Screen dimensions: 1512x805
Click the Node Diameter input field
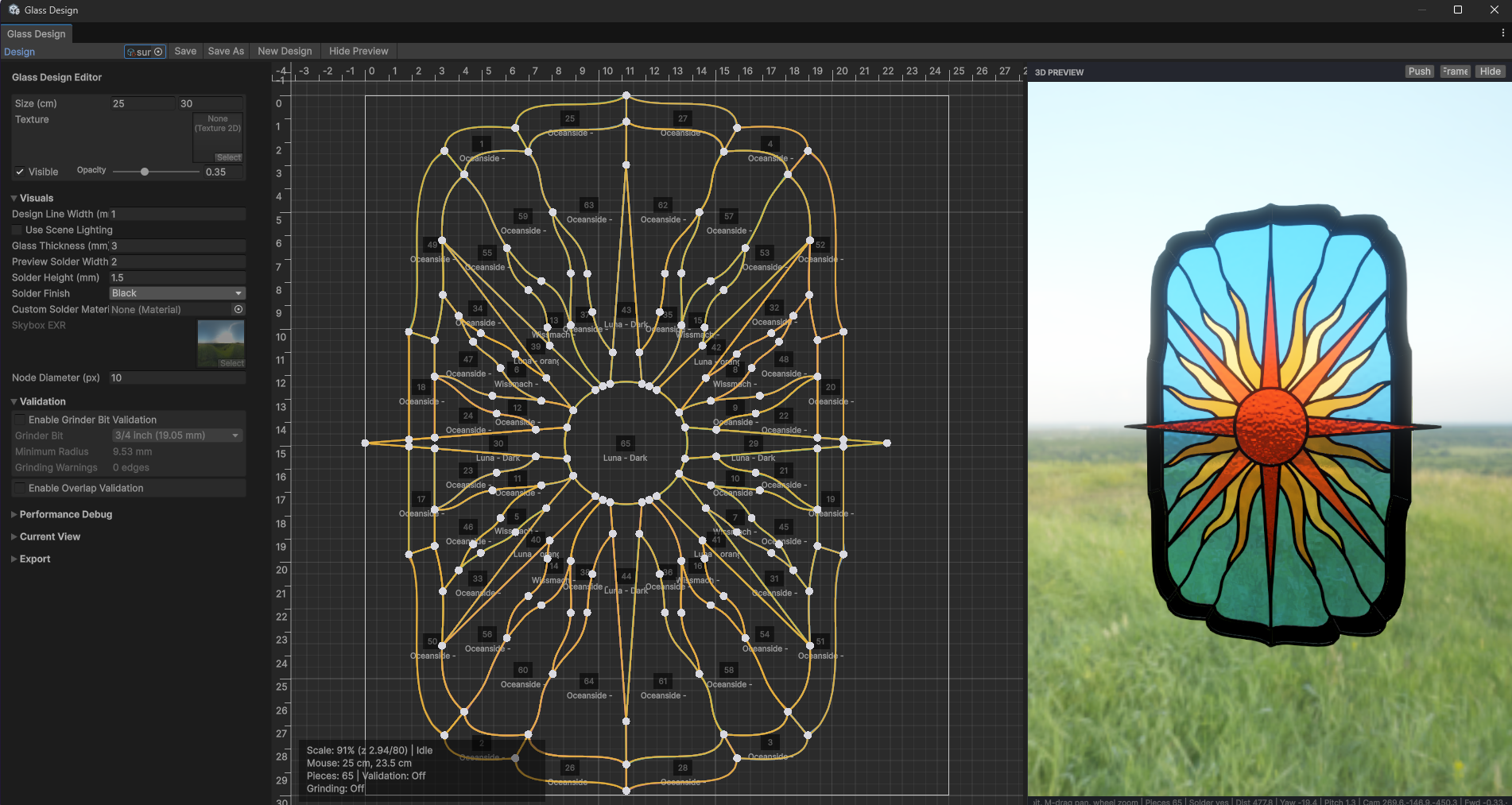pyautogui.click(x=176, y=377)
